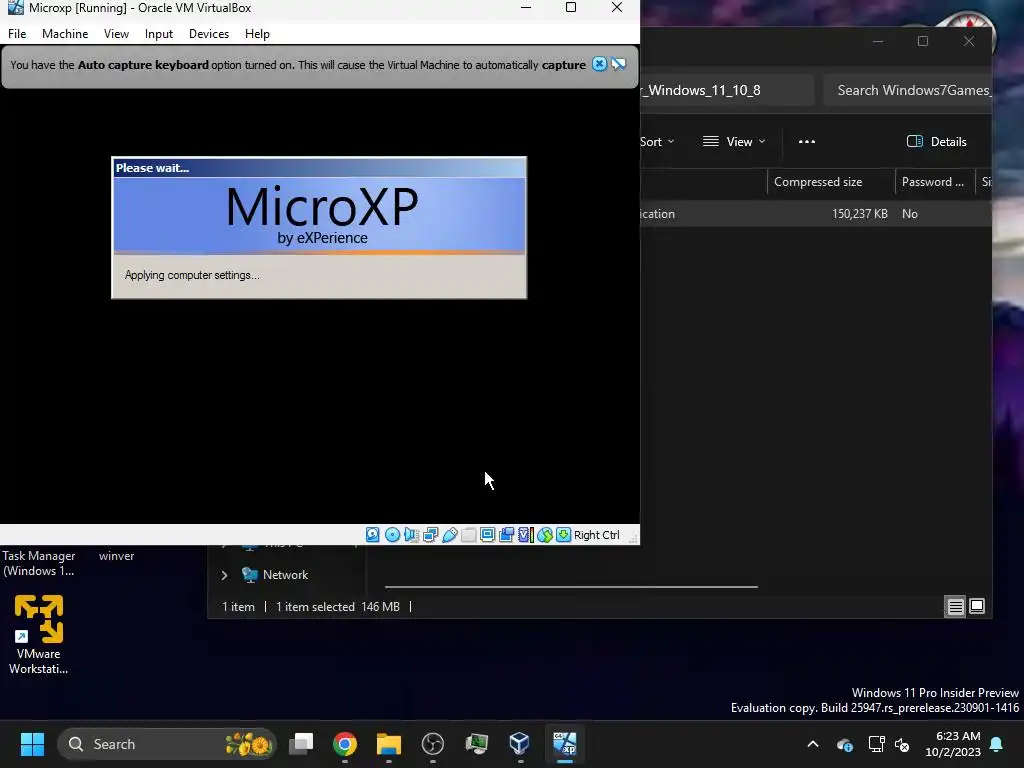Click the 150,237 KB file row
Viewport: 1024px width, 768px height.
tap(816, 214)
